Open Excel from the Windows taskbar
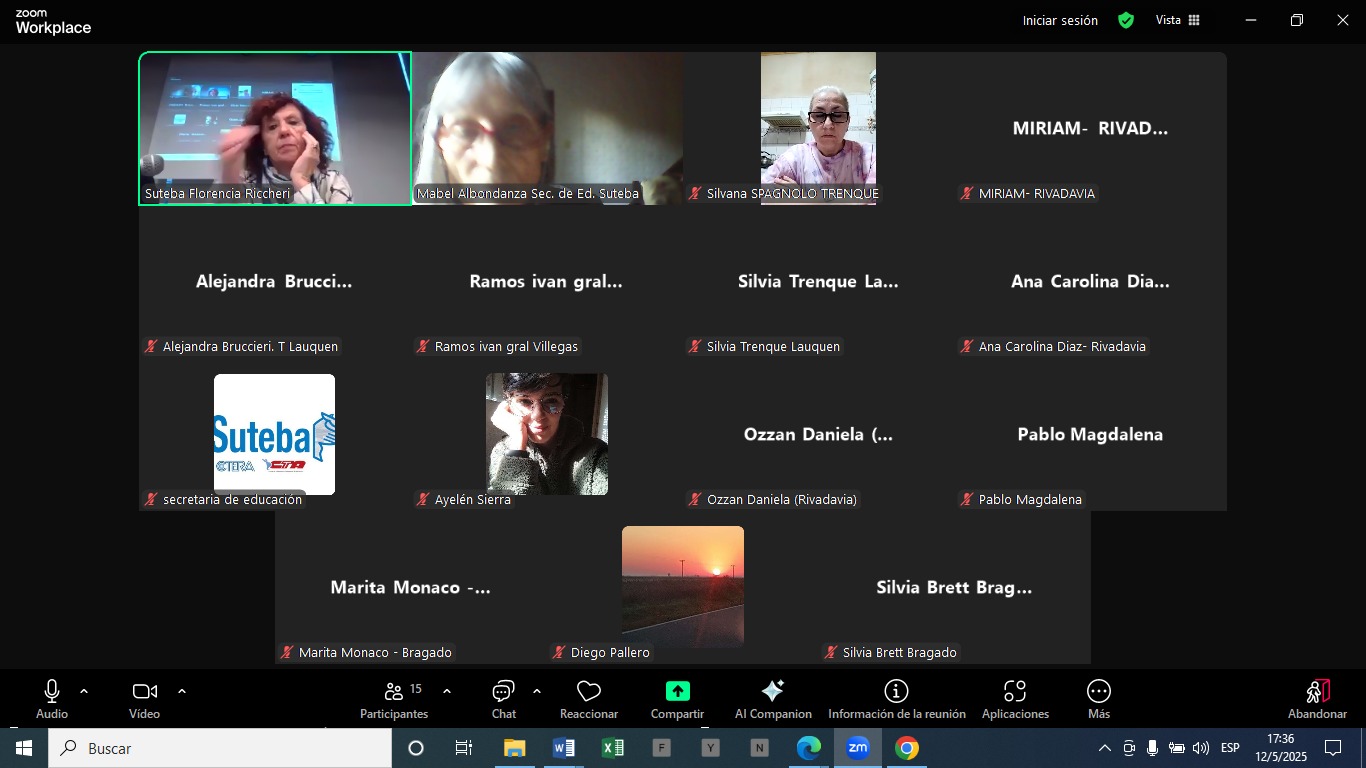1366x768 pixels. [x=613, y=748]
